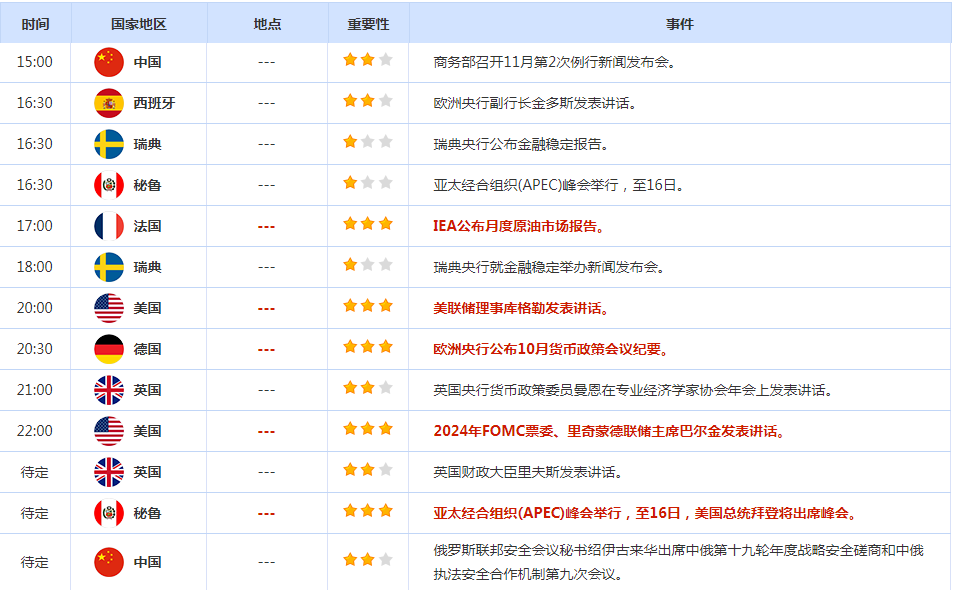Viewport: 953px width, 590px height.
Task: Open the red APEC event mentioning 美国总统拜登
Action: tap(645, 513)
